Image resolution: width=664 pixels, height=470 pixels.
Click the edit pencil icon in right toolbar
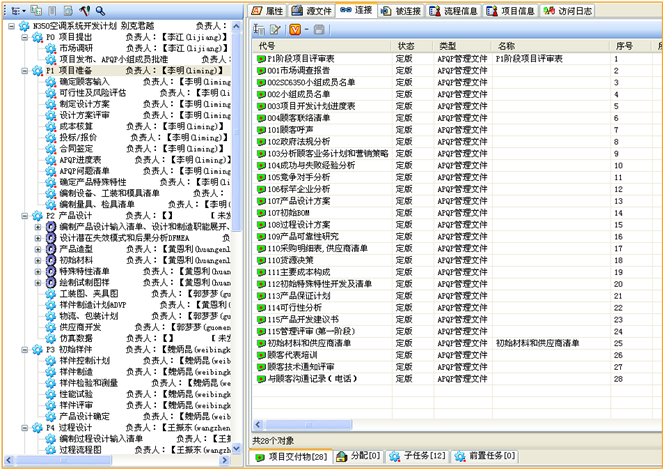275,29
